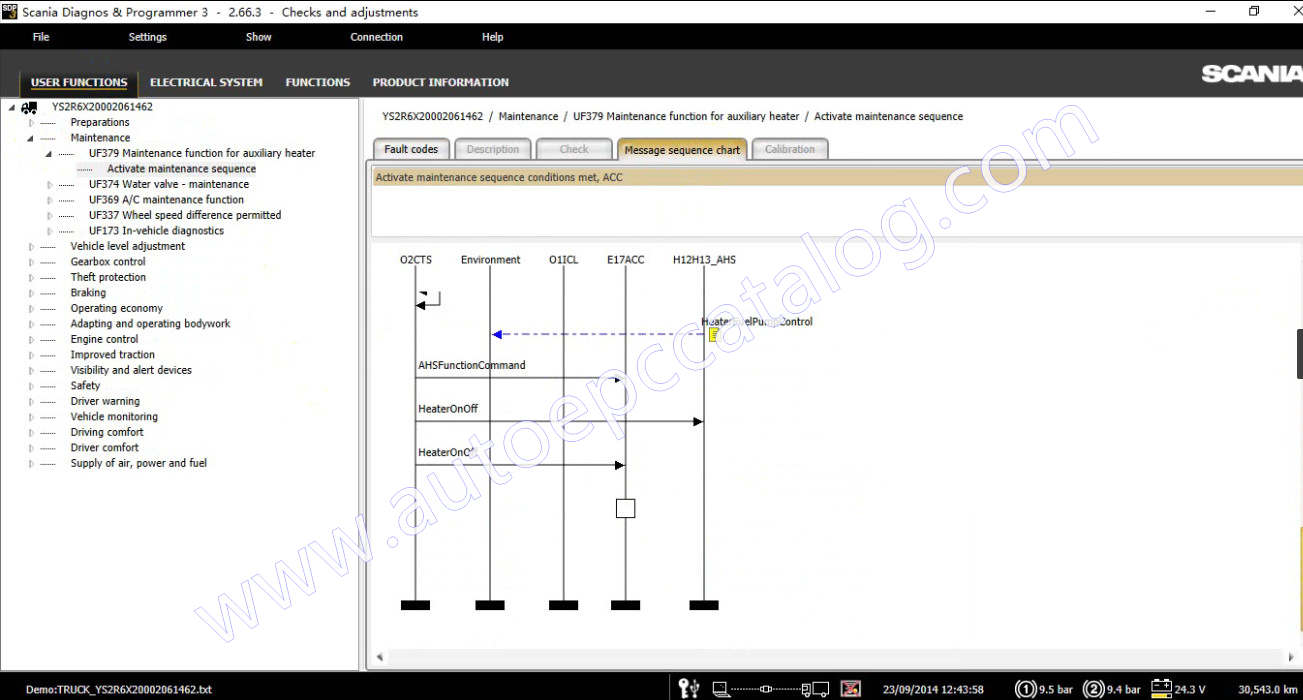The height and width of the screenshot is (700, 1303).
Task: Click the computer-to-vehicle connection icon
Action: click(x=770, y=689)
